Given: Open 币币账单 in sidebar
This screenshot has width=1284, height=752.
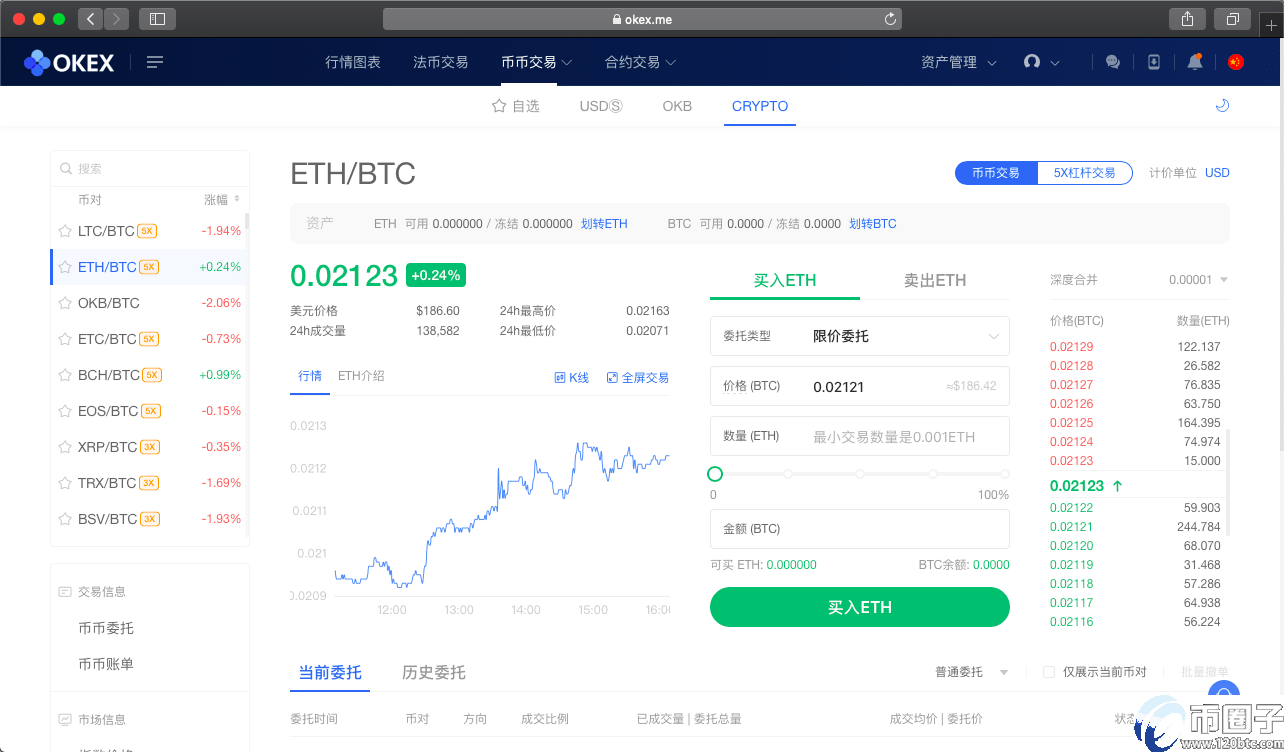Looking at the screenshot, I should [106, 664].
